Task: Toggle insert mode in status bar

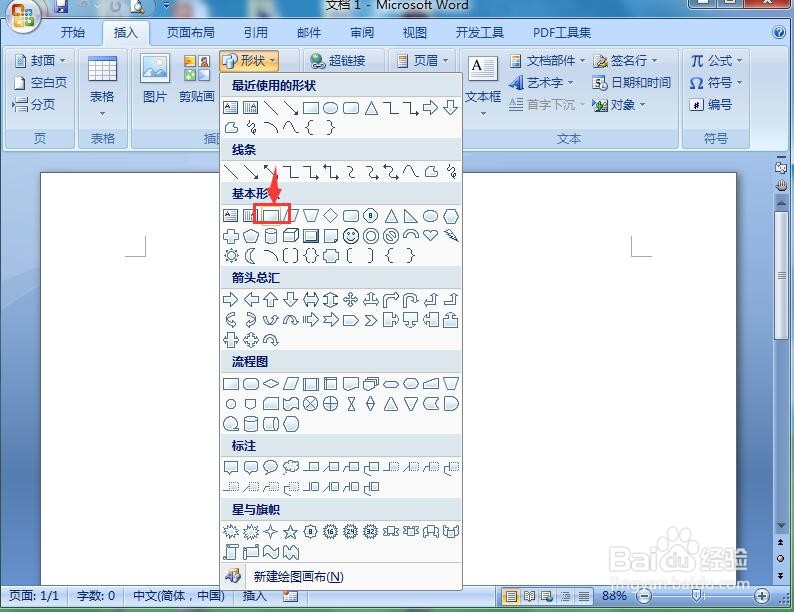Action: point(254,596)
